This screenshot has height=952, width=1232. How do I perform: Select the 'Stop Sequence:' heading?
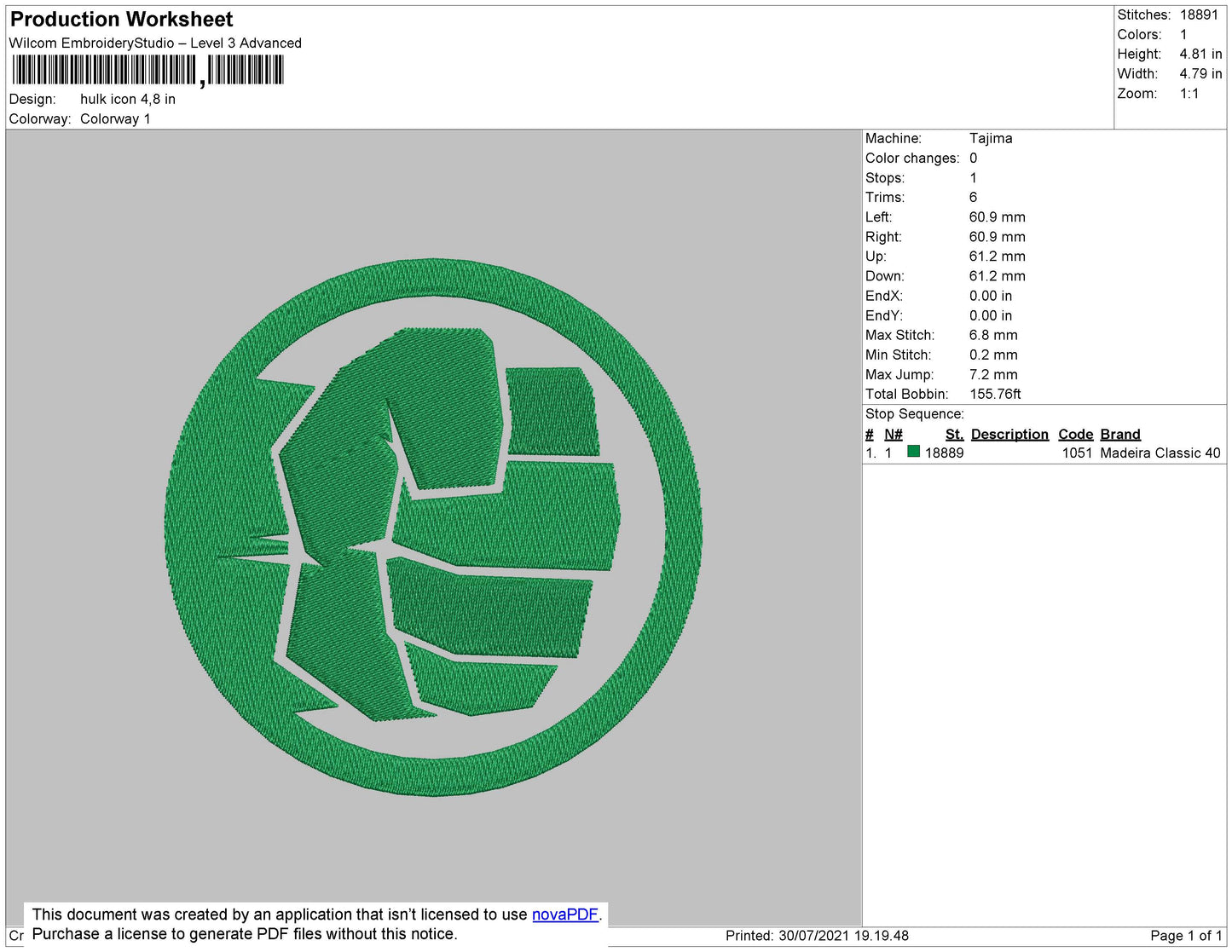(915, 413)
